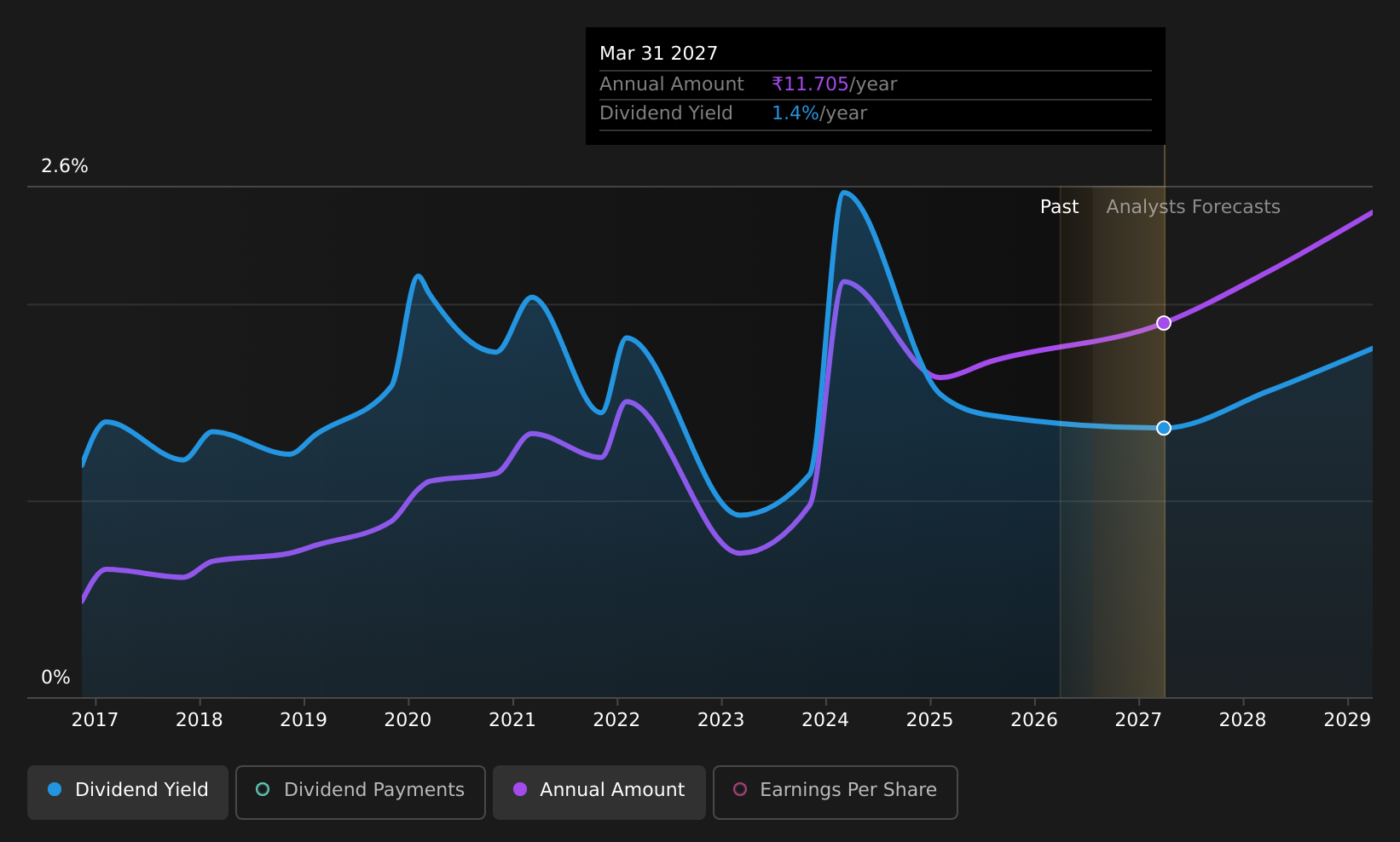This screenshot has width=1400, height=842.
Task: Click the blue Dividend Yield legend dot
Action: pyautogui.click(x=55, y=789)
